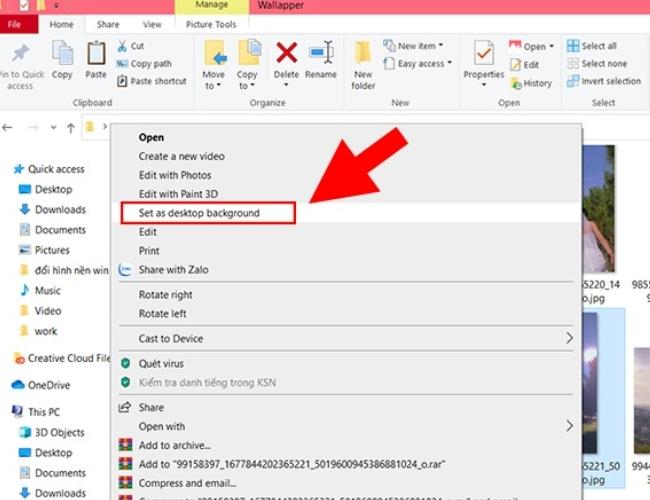Click the Copy icon in the Clipboard group
This screenshot has width=650, height=500.
pyautogui.click(x=62, y=53)
